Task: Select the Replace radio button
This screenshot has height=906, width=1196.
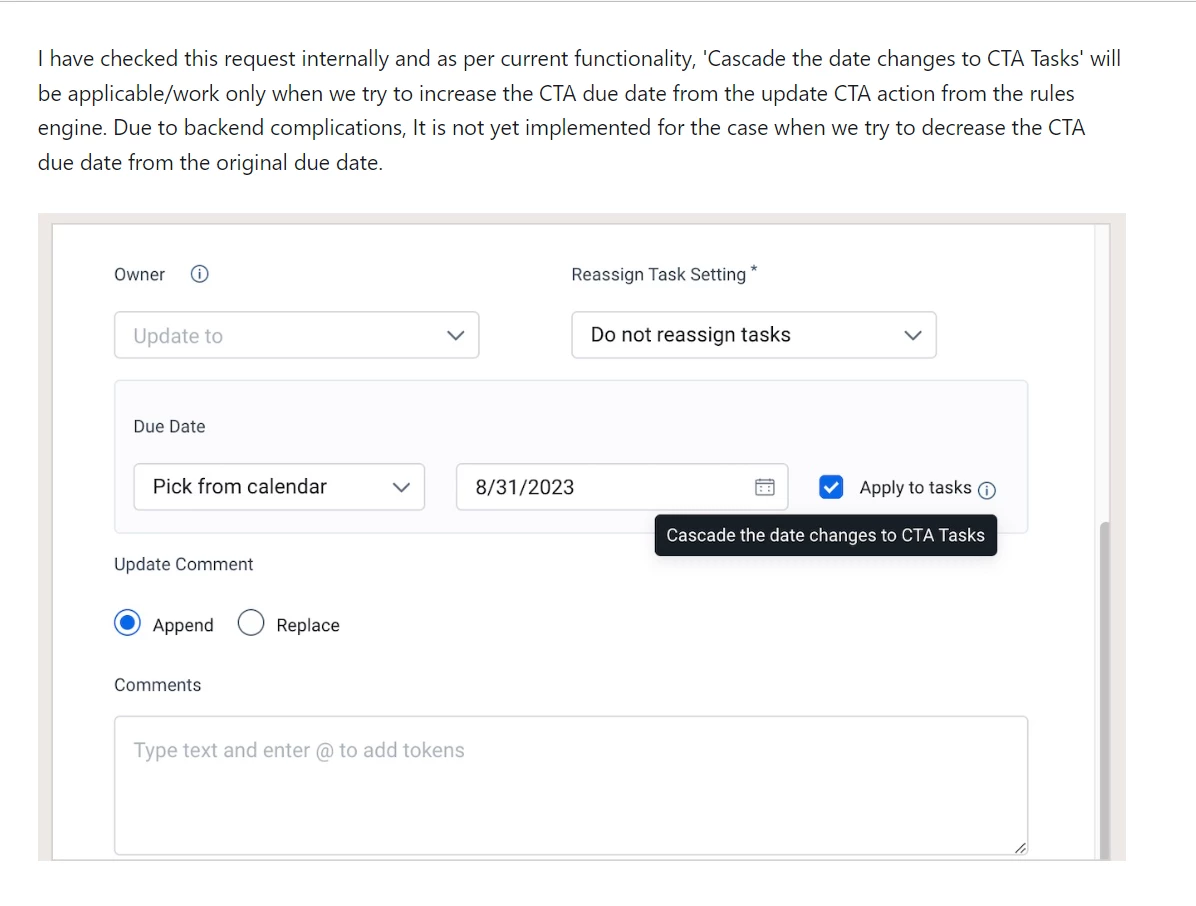Action: coord(251,622)
